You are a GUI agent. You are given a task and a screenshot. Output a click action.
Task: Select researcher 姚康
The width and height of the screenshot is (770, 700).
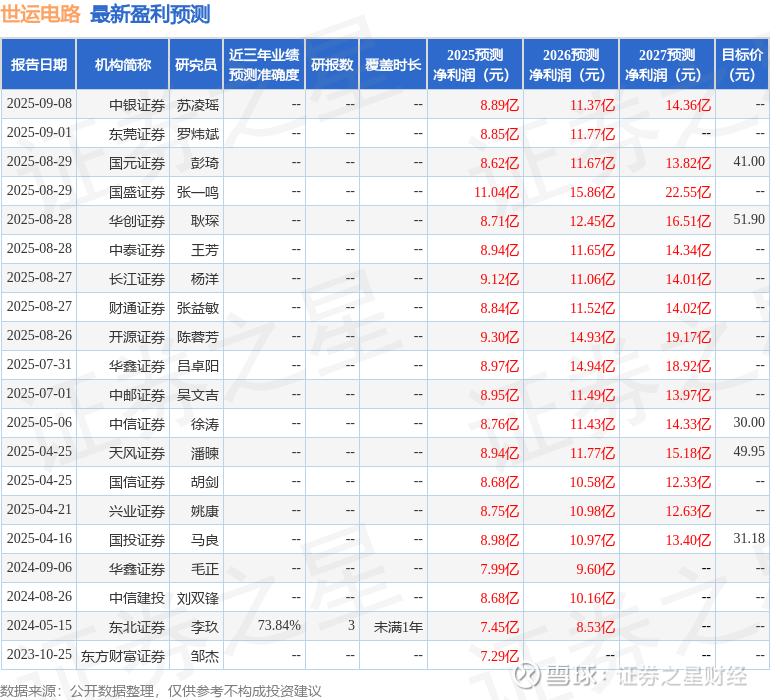point(205,511)
